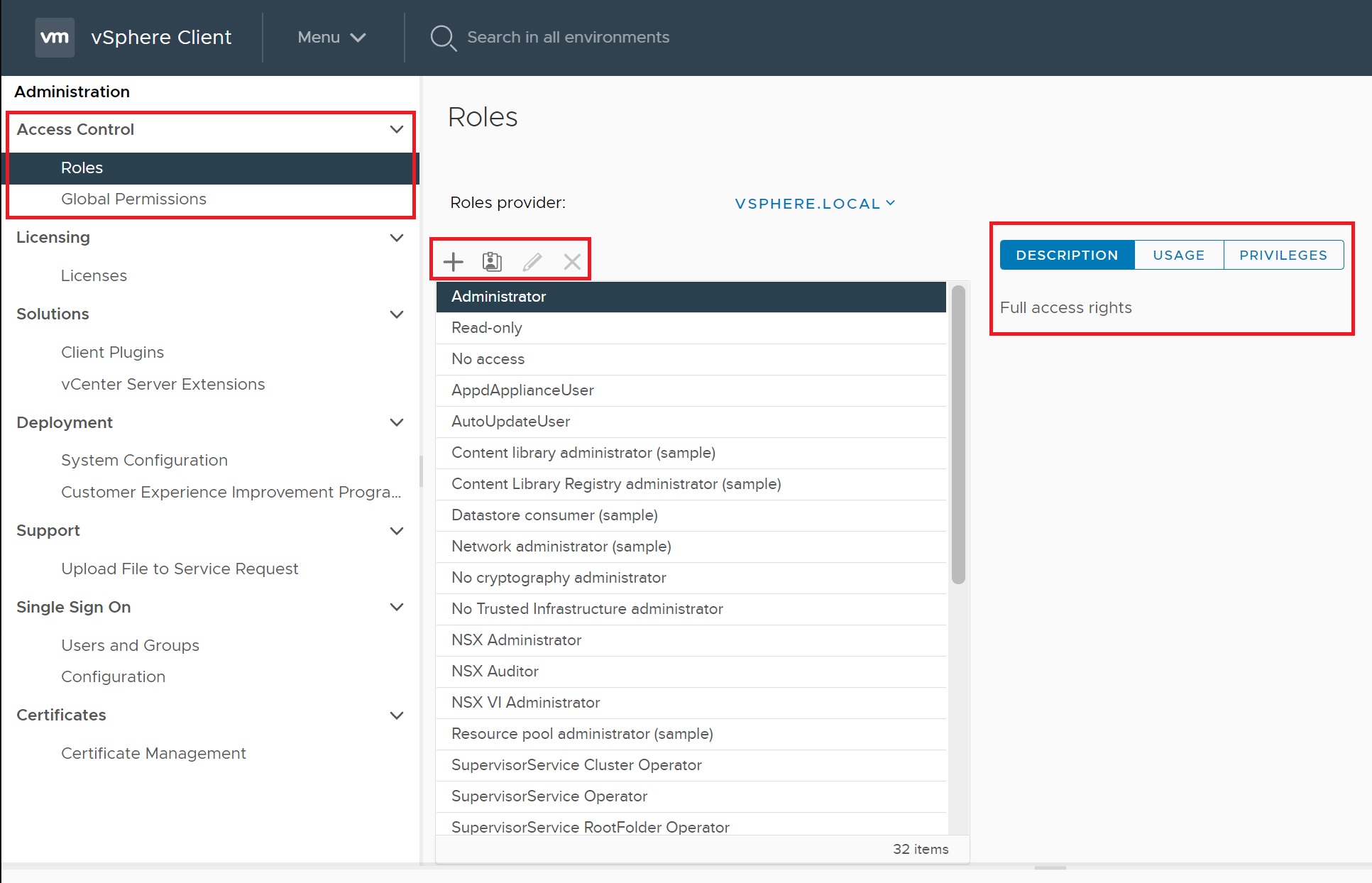Screen dimensions: 1372x883
Task: Select Content Library Registry administrator (sample)
Action: 691,484
